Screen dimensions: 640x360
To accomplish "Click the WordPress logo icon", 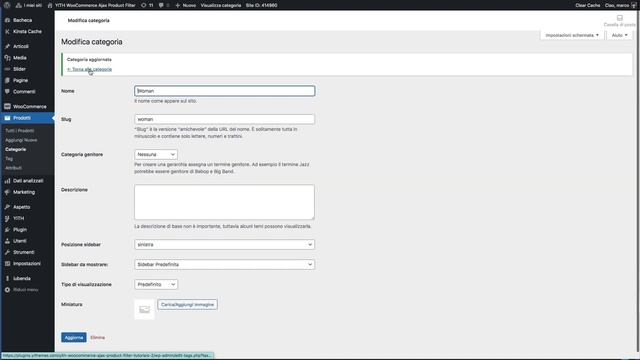I will [7, 5].
